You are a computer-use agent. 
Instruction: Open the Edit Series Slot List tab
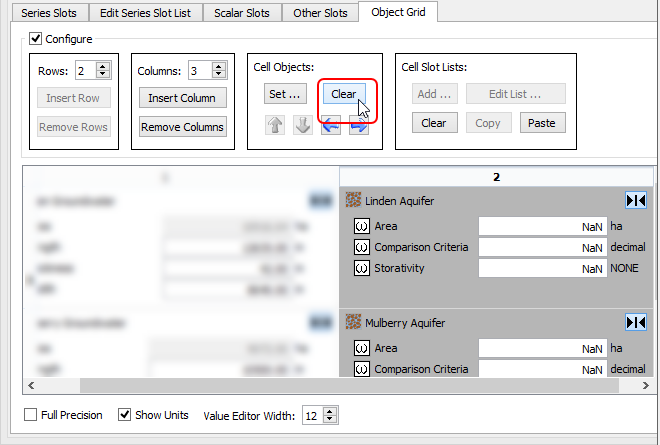point(146,13)
